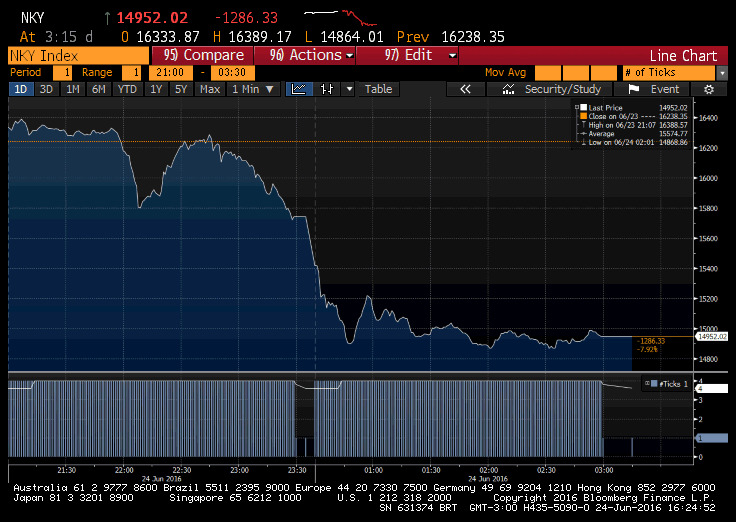736x522 pixels.
Task: Select the line chart type icon
Action: (298, 89)
